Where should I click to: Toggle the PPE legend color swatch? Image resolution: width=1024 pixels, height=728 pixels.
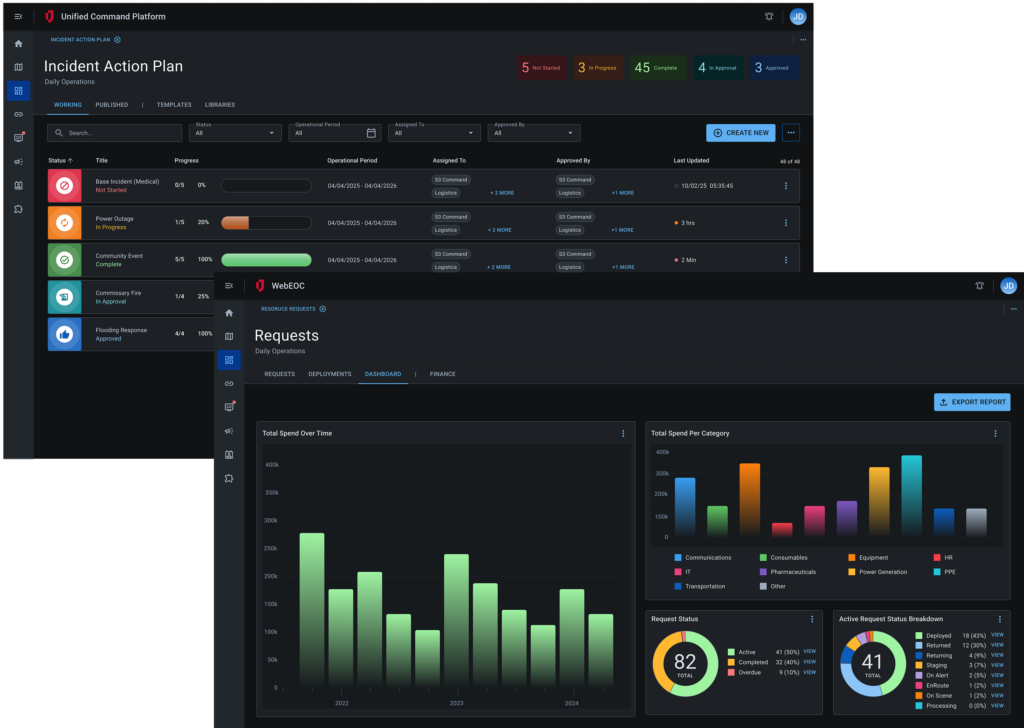coord(937,572)
